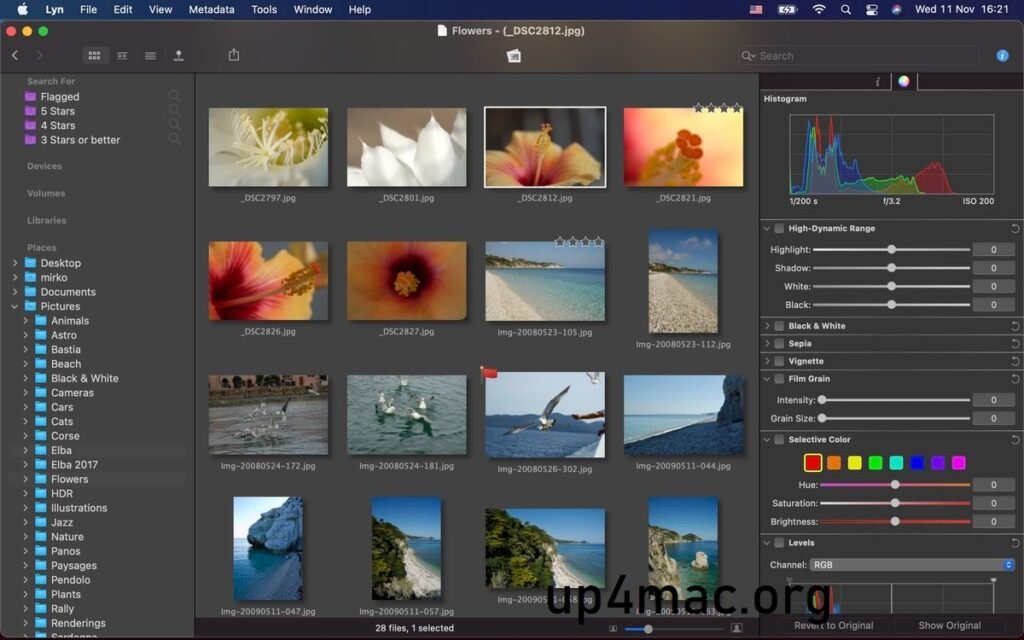Click the Share icon in the toolbar

coord(233,56)
